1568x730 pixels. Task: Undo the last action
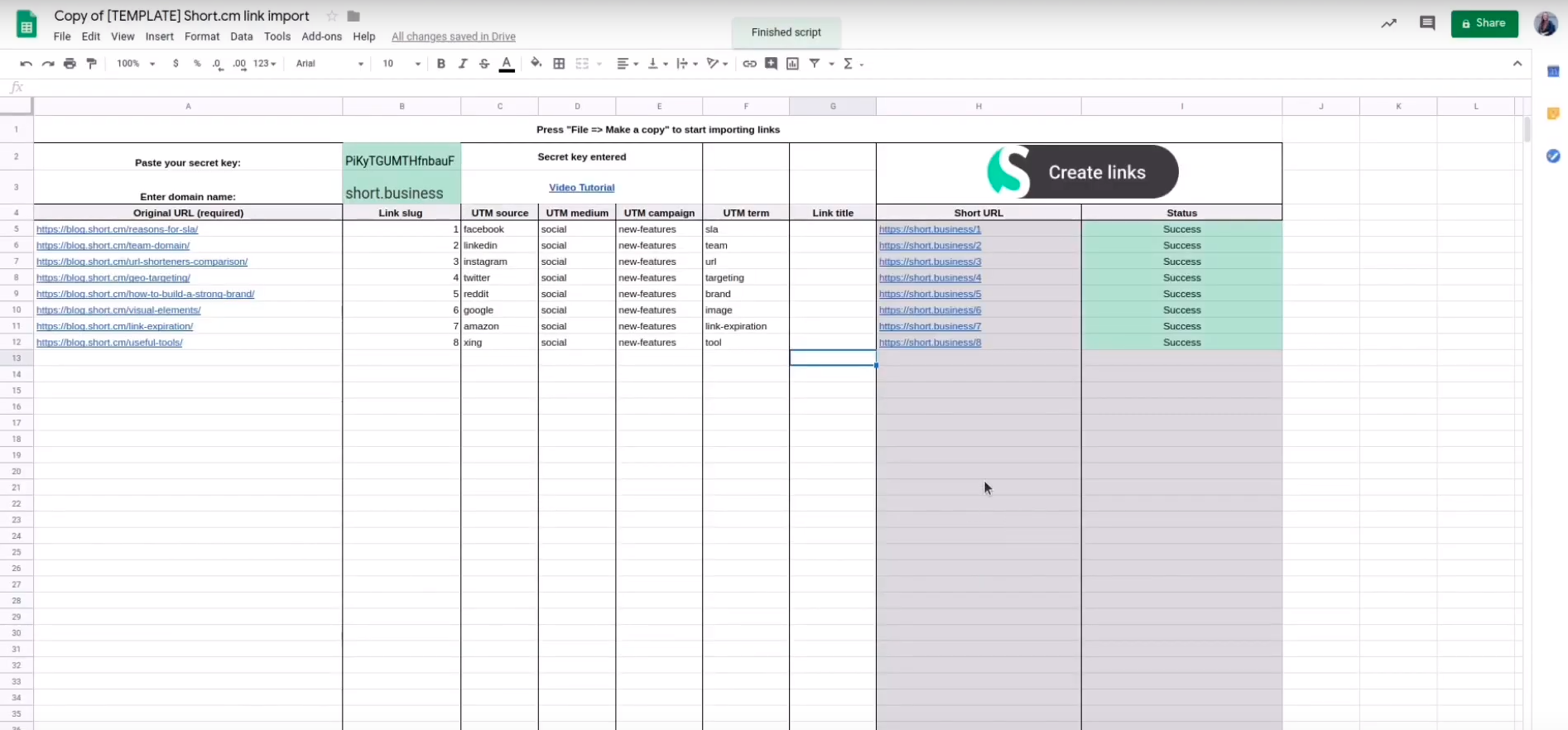click(26, 64)
